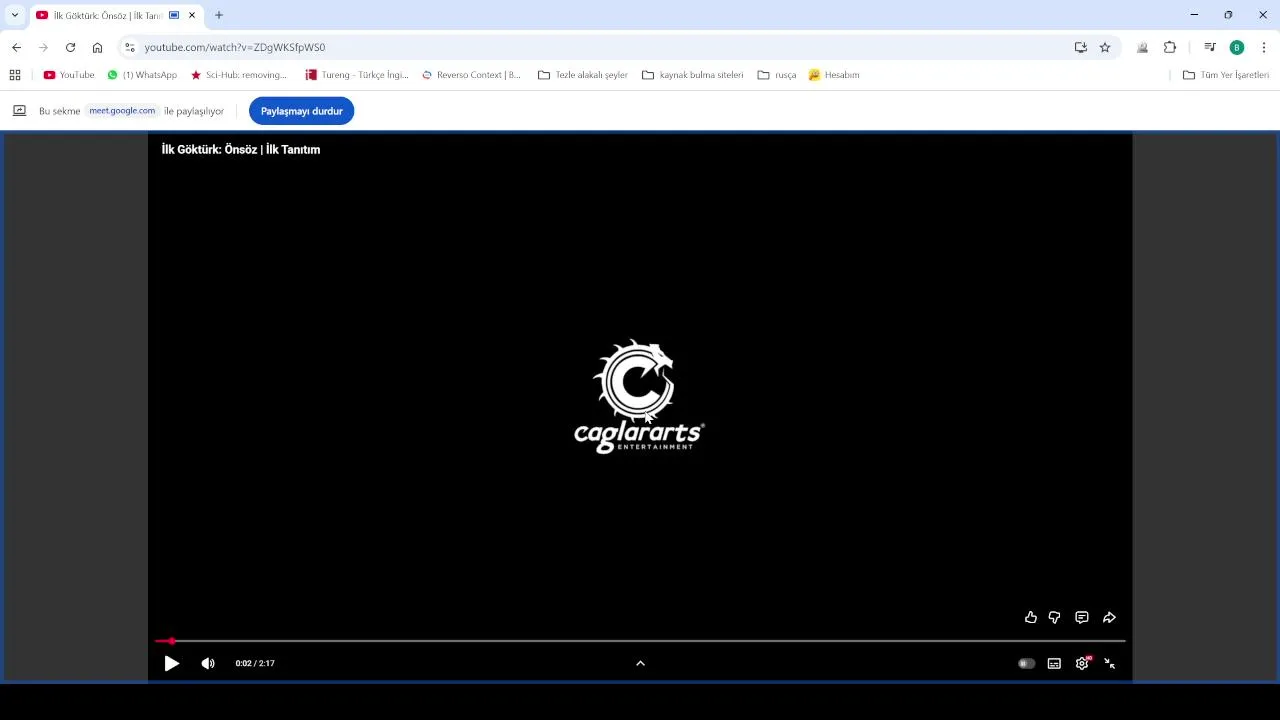This screenshot has height=720, width=1280.
Task: Open the player settings gear
Action: pyautogui.click(x=1082, y=663)
